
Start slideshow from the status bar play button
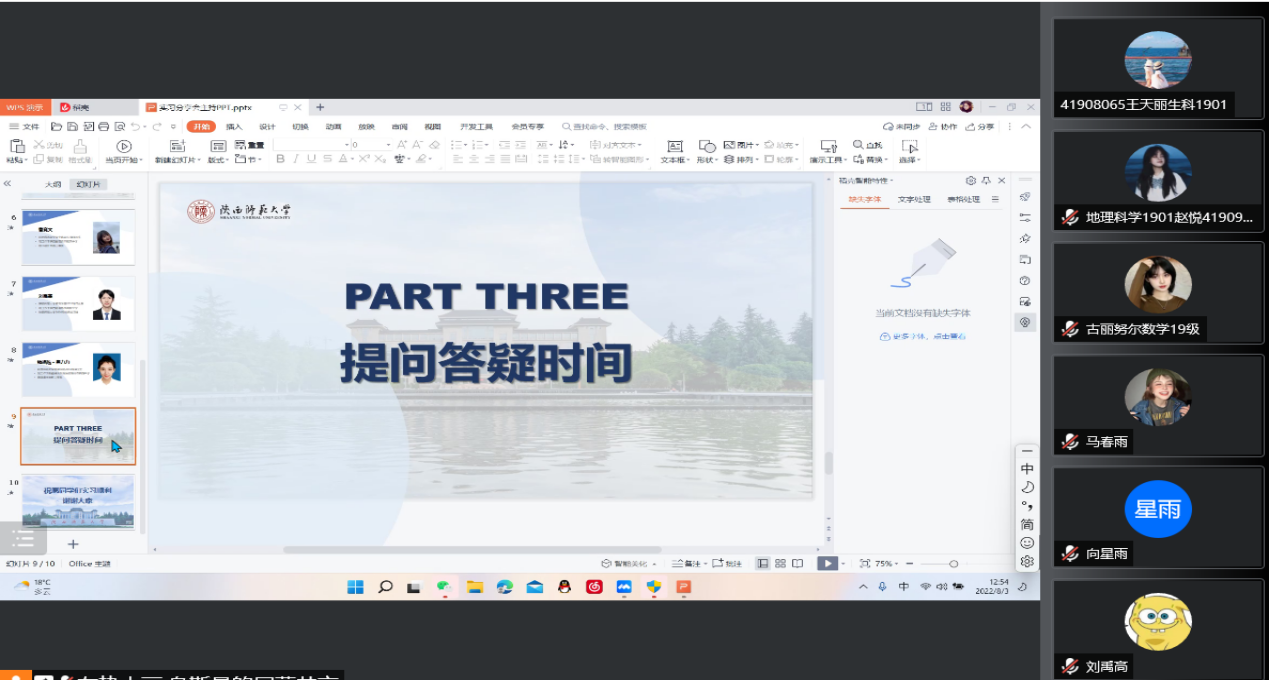pyautogui.click(x=826, y=564)
